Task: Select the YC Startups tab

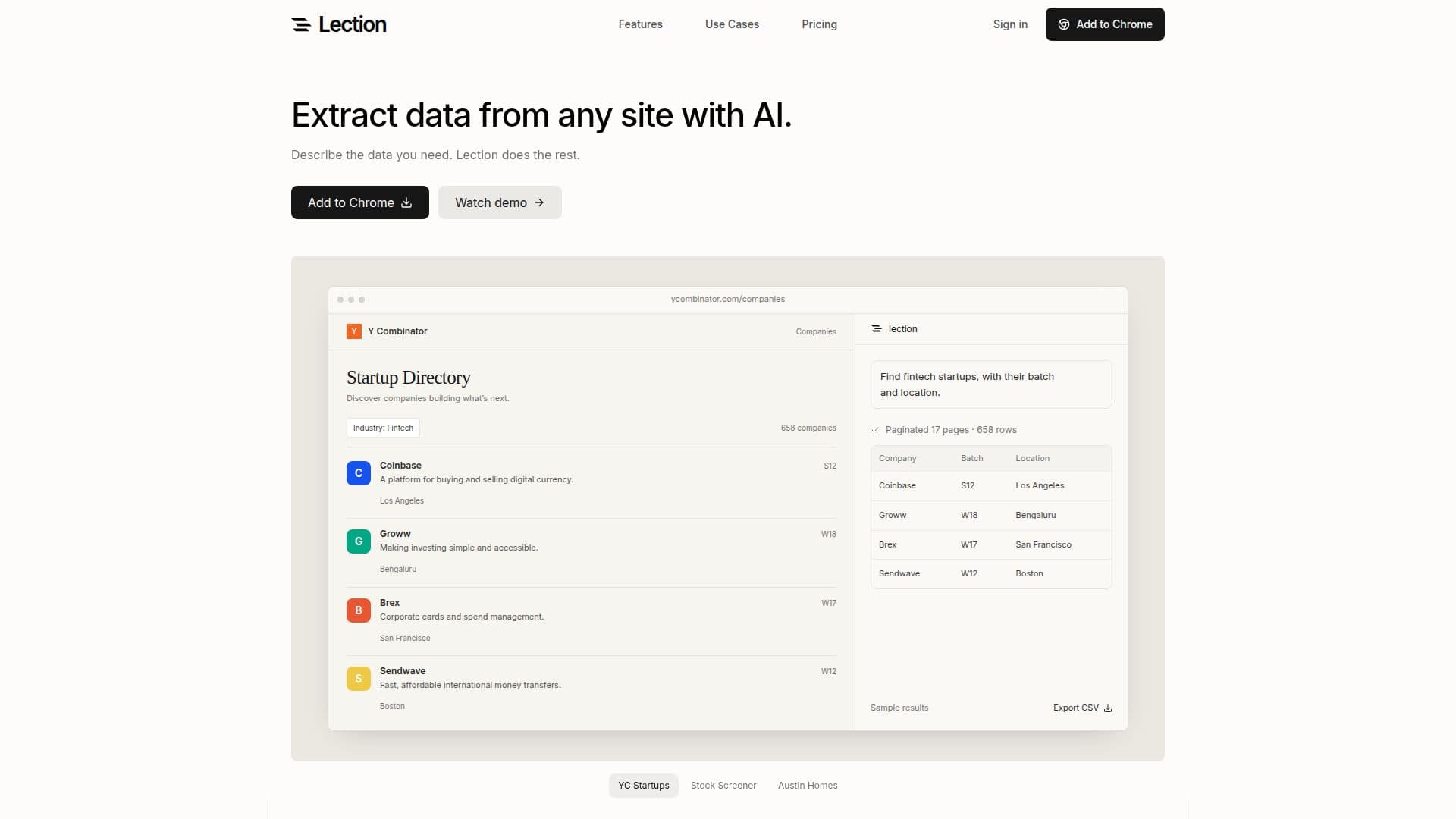Action: pos(644,786)
